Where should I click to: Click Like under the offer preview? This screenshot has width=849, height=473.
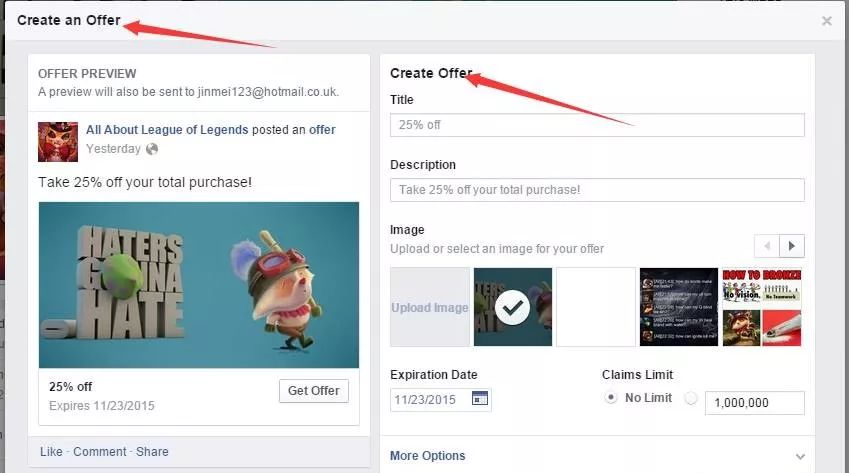[51, 452]
